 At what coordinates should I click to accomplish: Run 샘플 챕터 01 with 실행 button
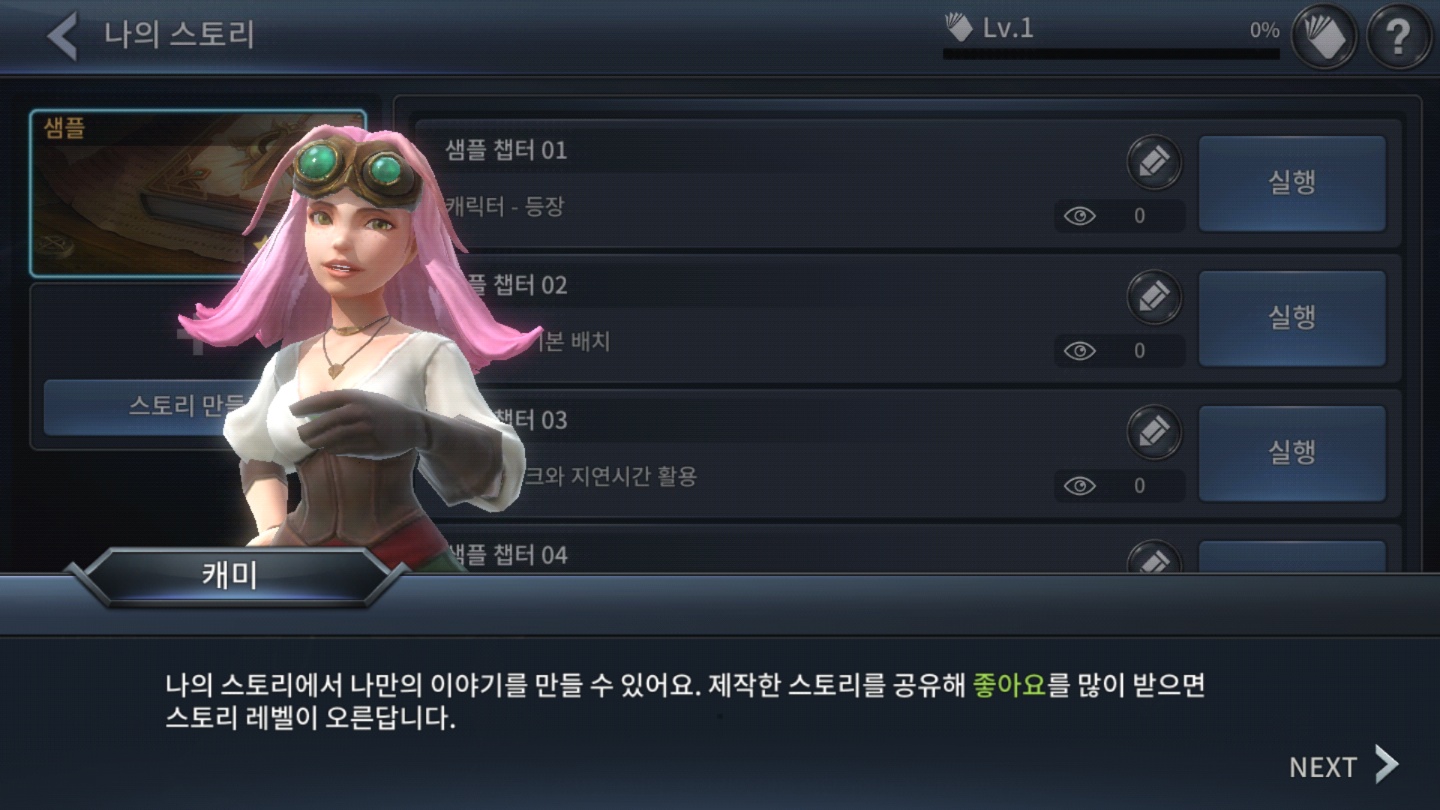pos(1292,183)
